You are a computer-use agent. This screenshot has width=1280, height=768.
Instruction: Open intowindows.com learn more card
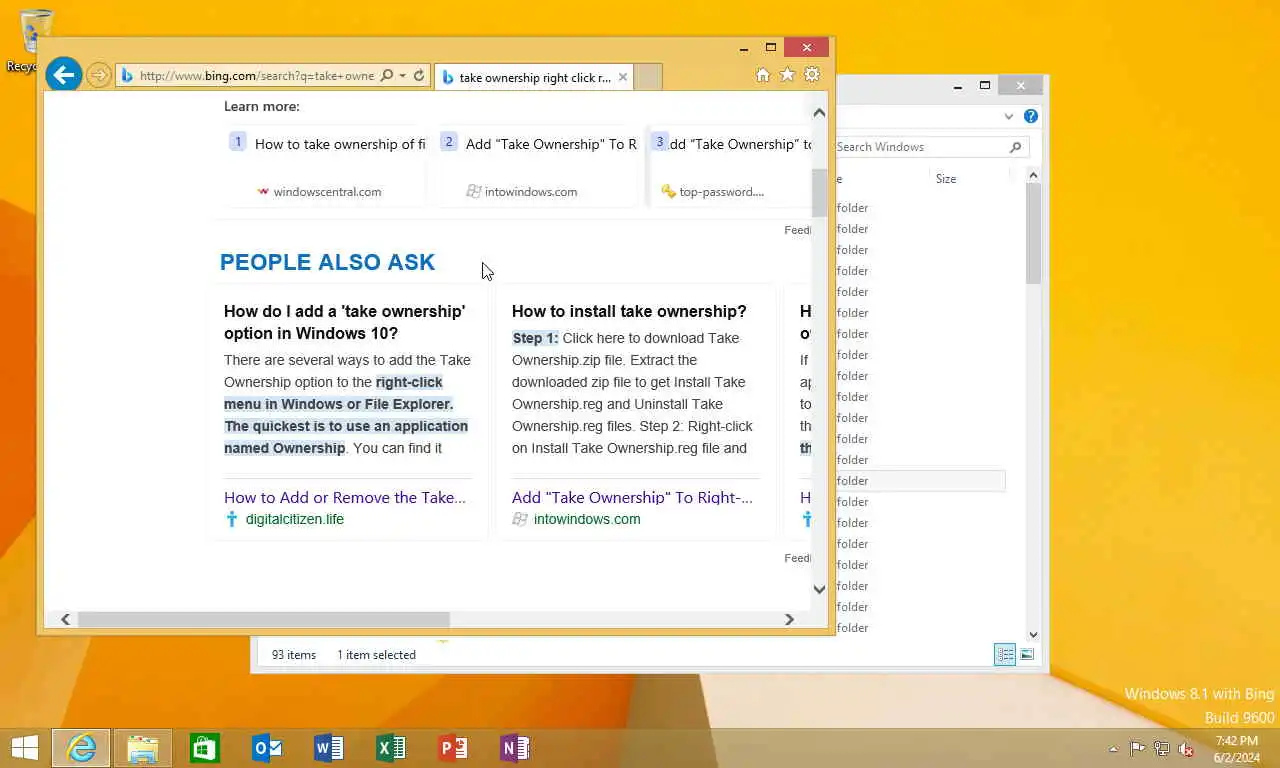point(538,166)
